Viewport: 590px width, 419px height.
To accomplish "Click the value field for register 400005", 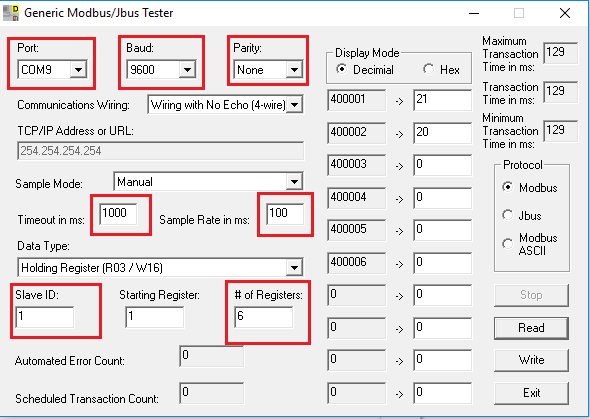I will [442, 230].
